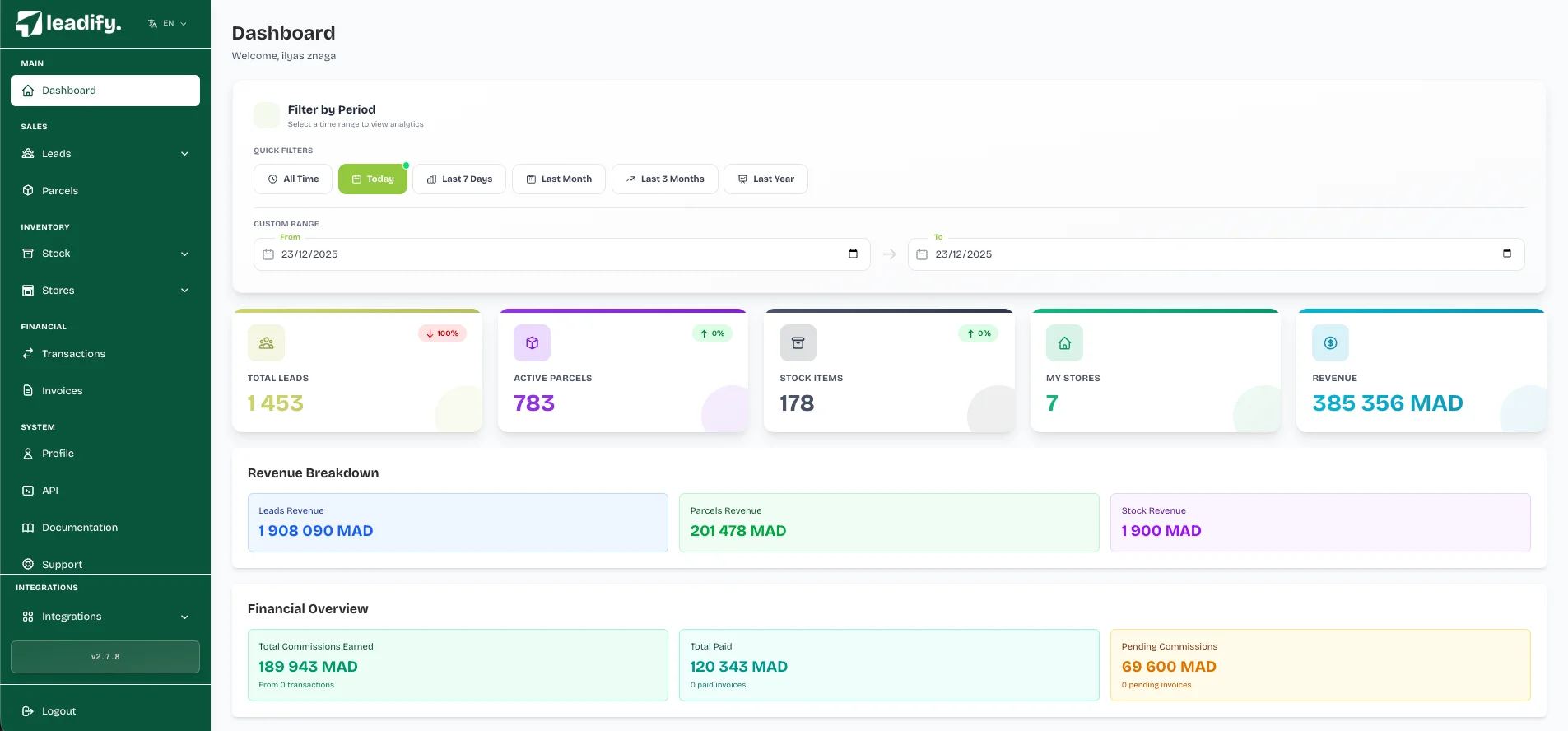The height and width of the screenshot is (731, 1568).
Task: Go to Transactions in the sidebar
Action: click(x=73, y=354)
